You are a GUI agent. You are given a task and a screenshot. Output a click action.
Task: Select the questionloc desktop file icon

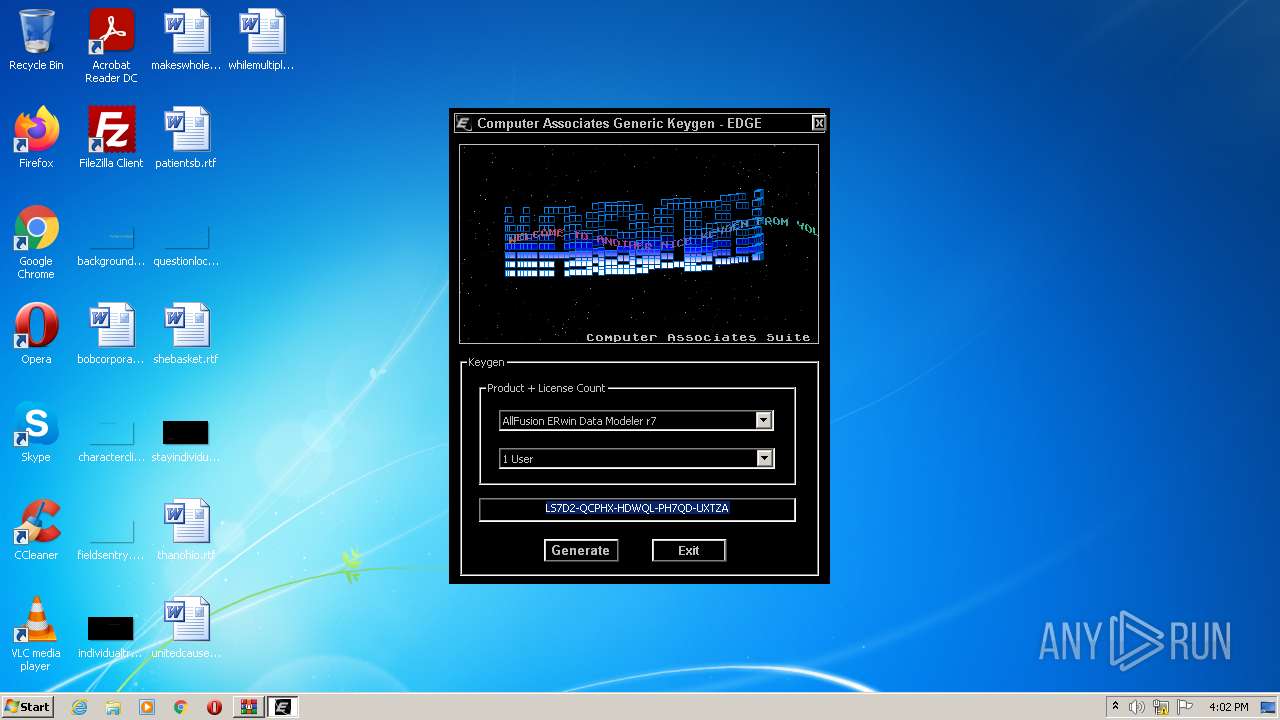[186, 242]
